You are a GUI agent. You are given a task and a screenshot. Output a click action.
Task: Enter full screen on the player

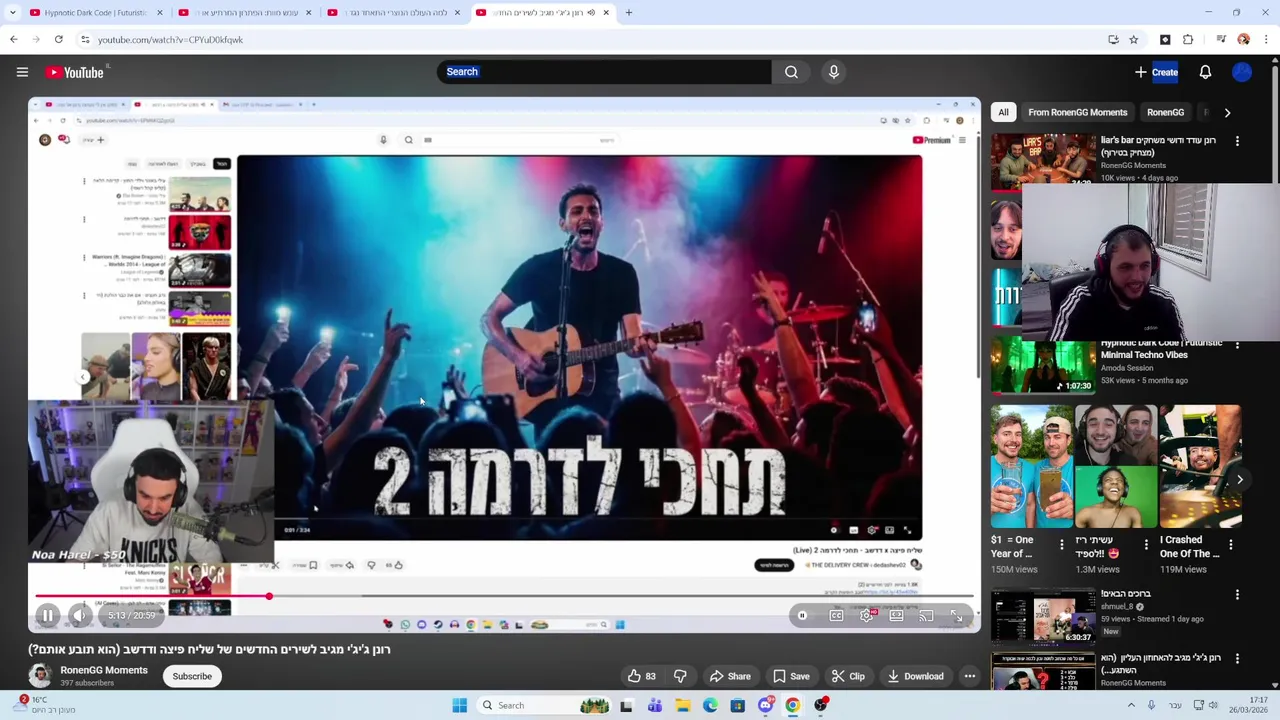(957, 616)
